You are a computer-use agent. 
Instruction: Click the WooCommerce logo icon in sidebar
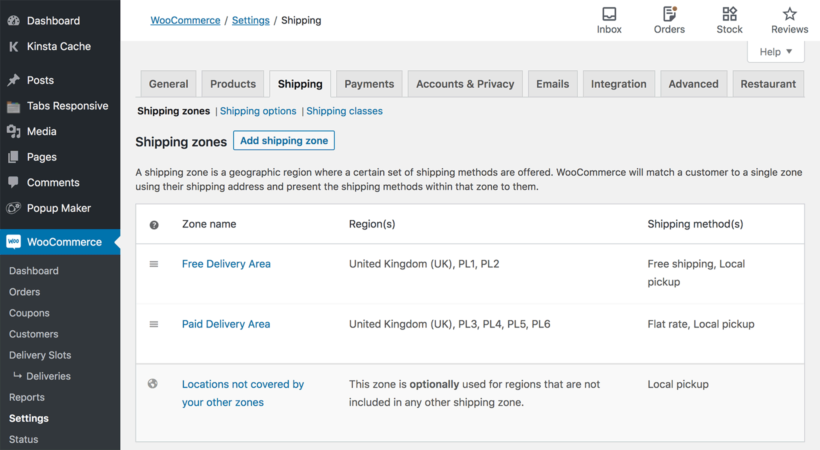pos(14,242)
